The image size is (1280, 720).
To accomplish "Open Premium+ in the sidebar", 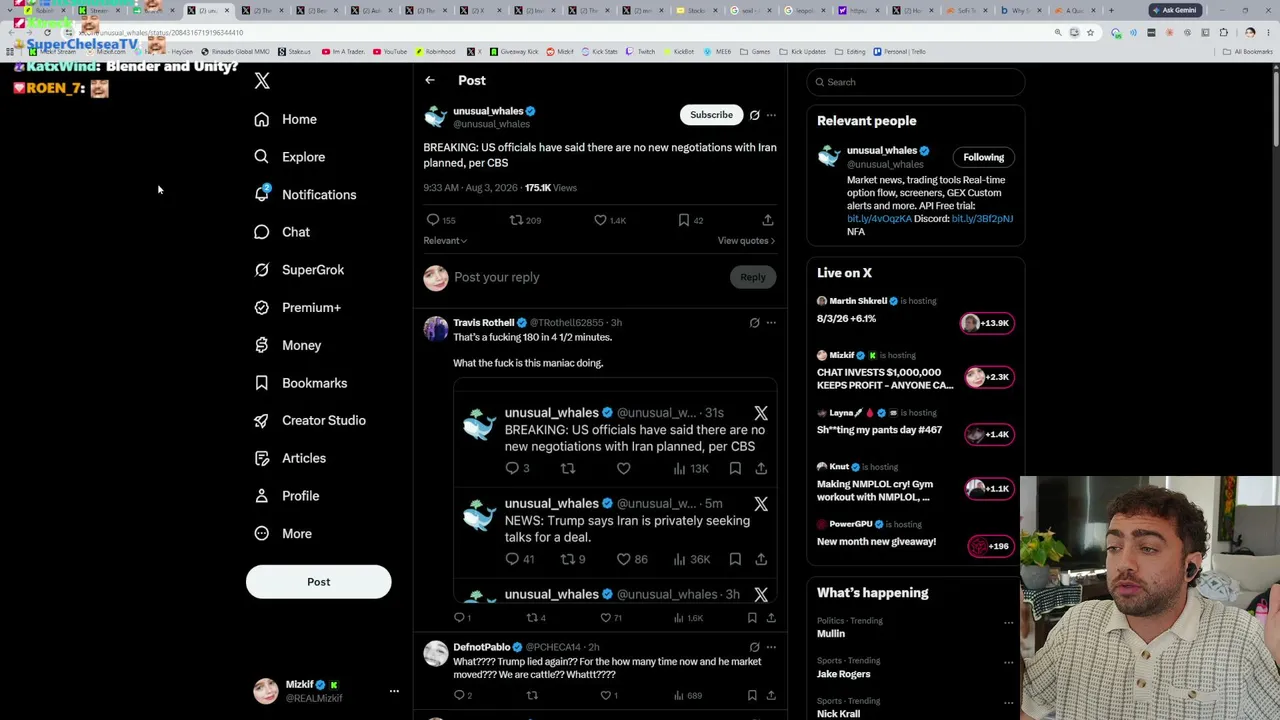I will [x=297, y=308].
